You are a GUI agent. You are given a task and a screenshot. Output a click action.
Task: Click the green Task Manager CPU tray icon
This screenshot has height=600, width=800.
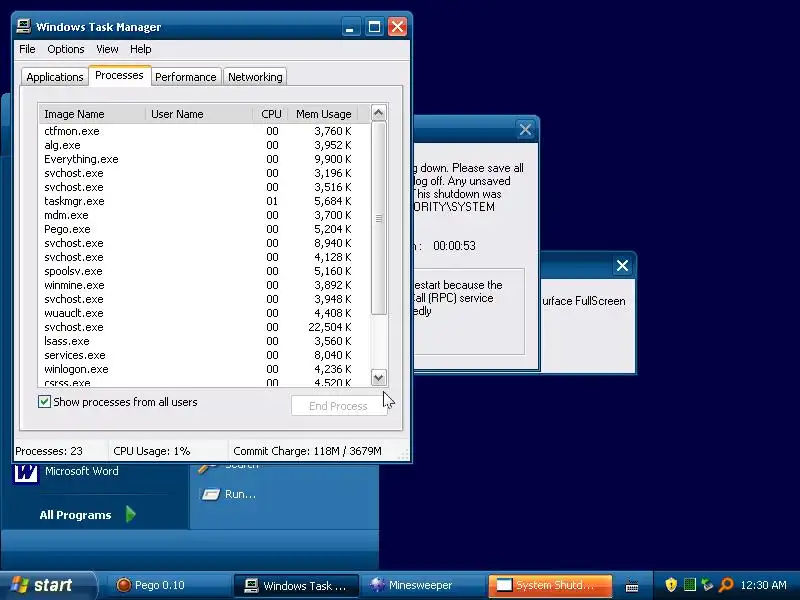coord(689,585)
